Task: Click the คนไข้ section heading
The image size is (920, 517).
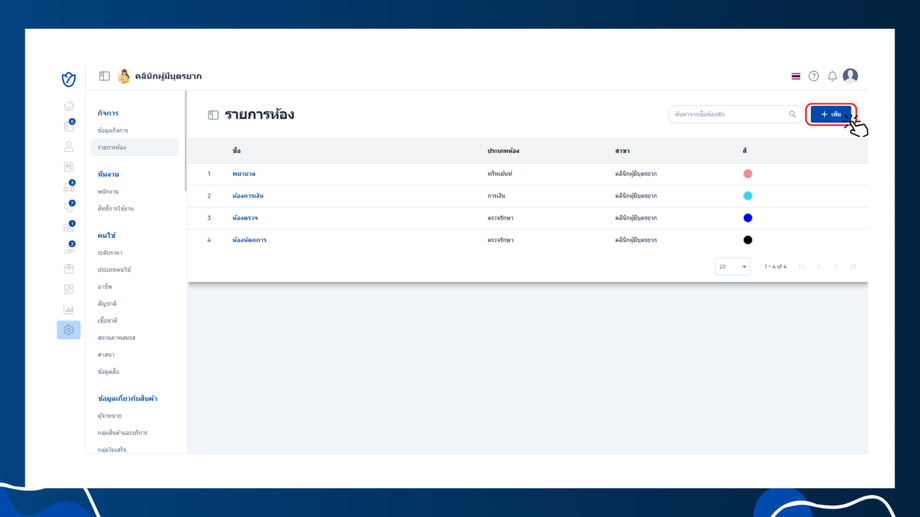Action: 107,235
